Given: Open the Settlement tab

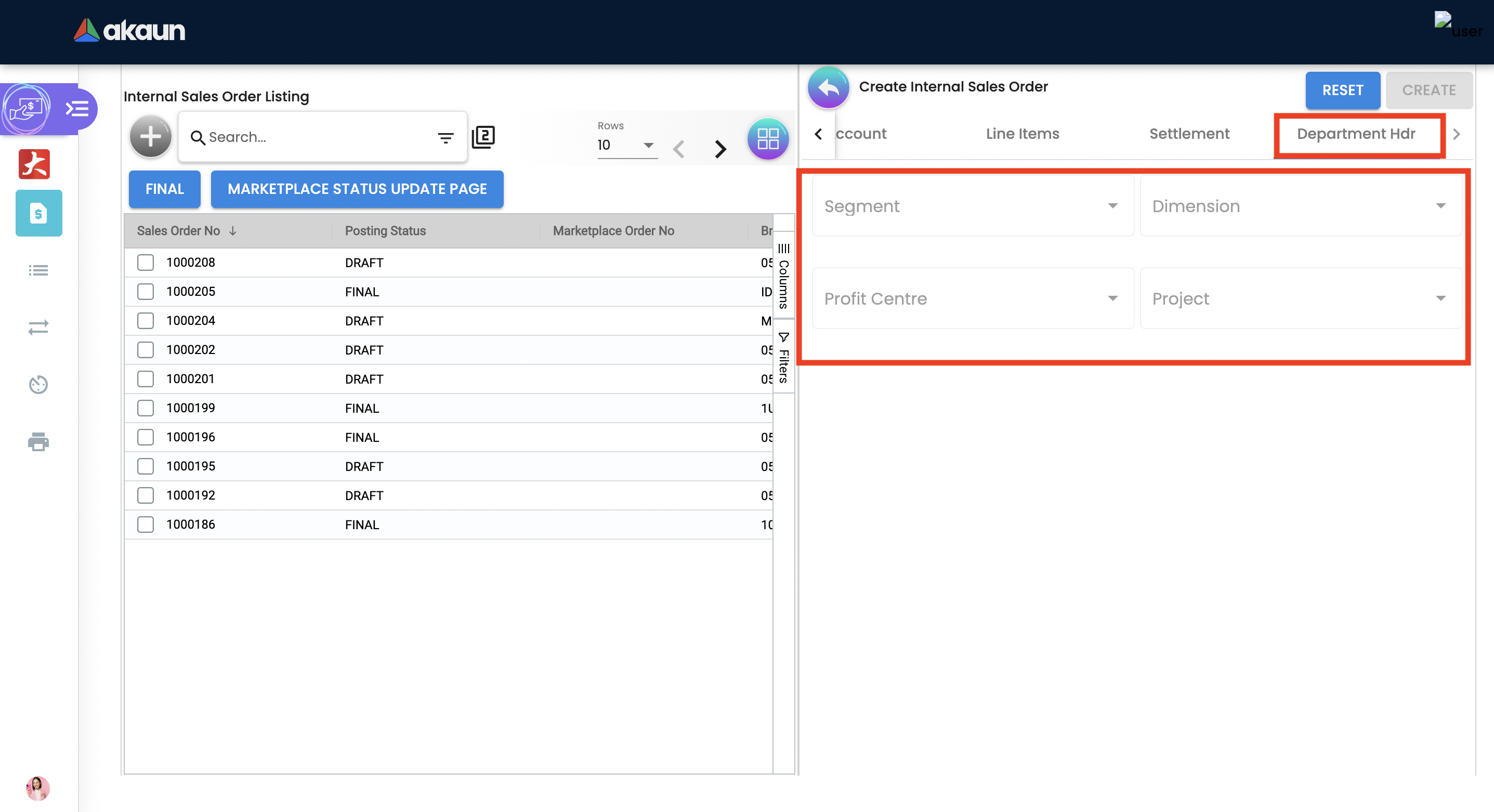Looking at the screenshot, I should click(1189, 134).
